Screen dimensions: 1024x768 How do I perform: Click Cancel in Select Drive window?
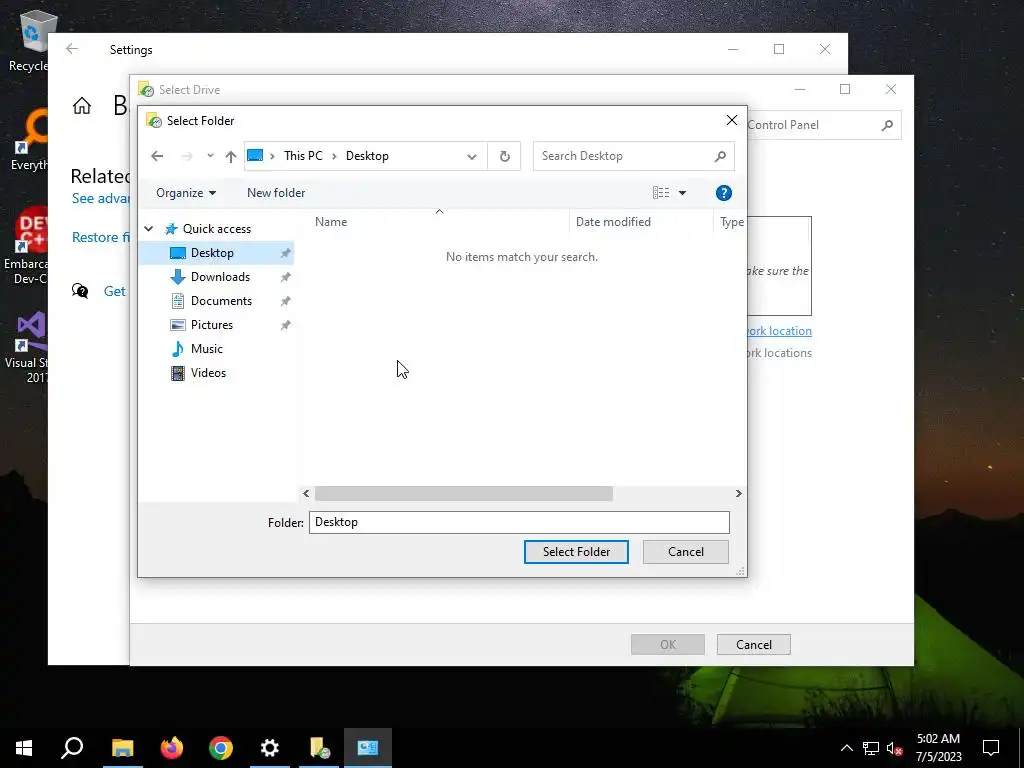(x=754, y=645)
